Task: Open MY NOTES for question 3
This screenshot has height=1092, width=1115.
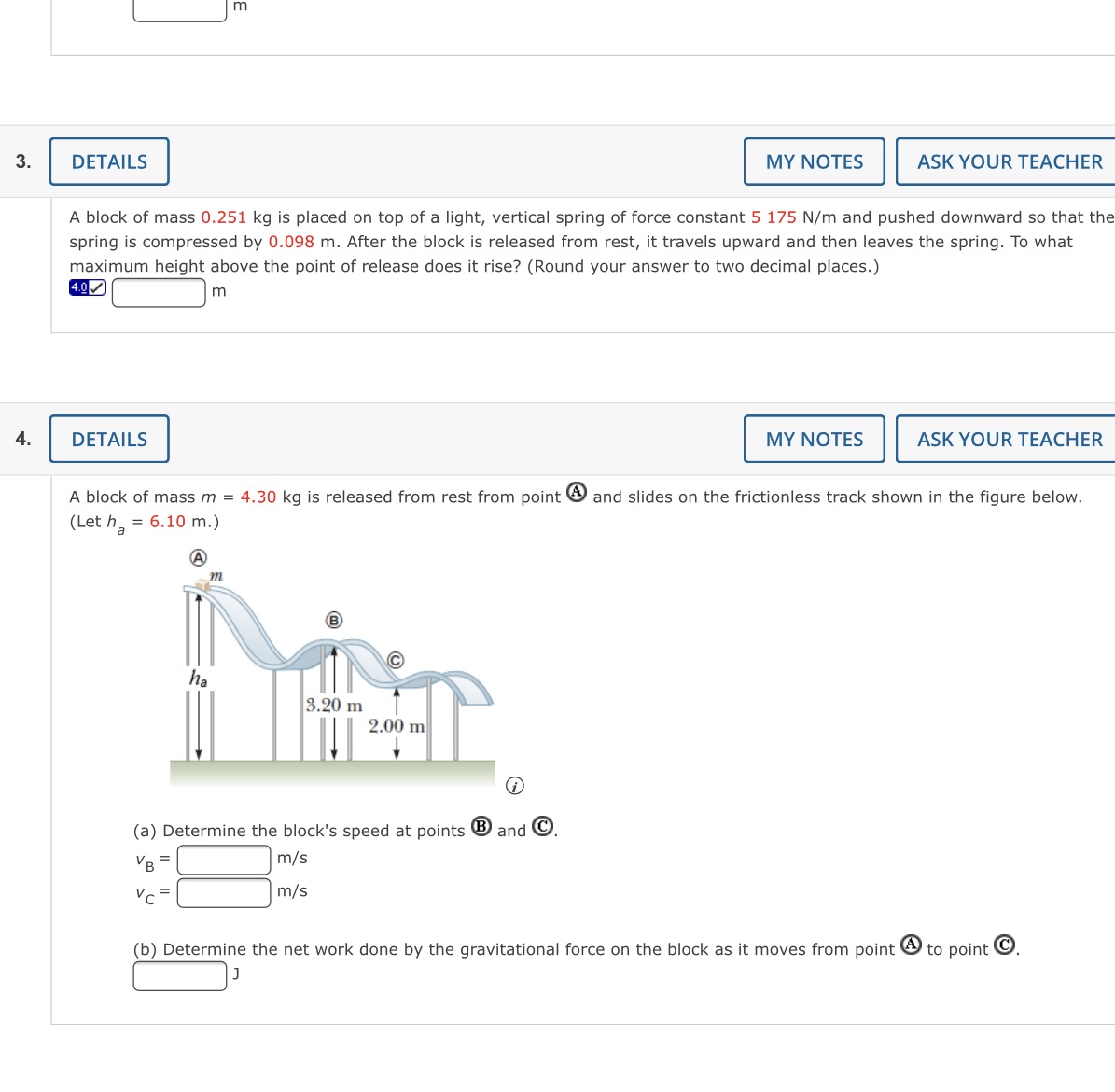Action: pyautogui.click(x=813, y=161)
